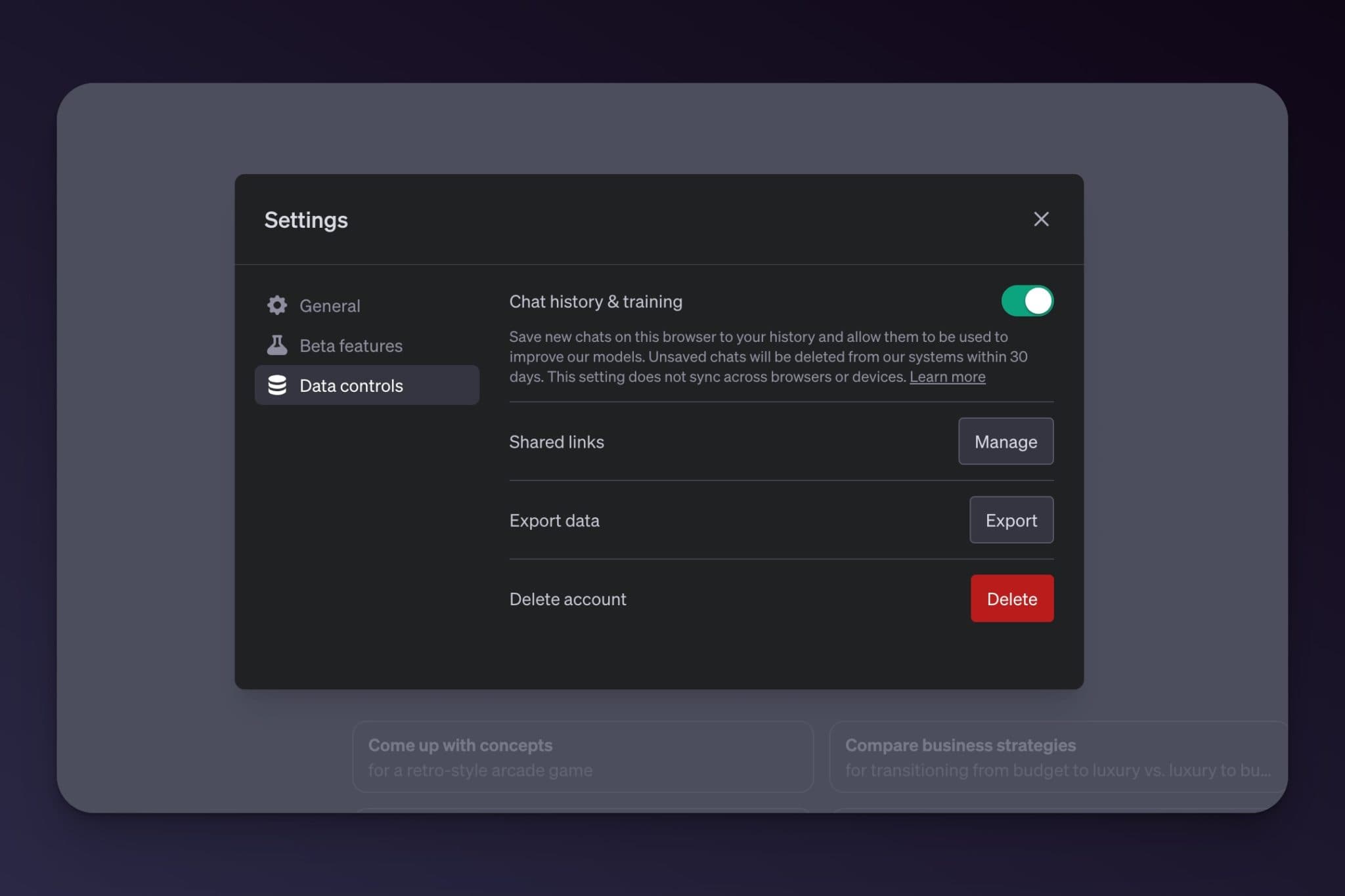1345x896 pixels.
Task: Click the Delete account row label
Action: 567,598
